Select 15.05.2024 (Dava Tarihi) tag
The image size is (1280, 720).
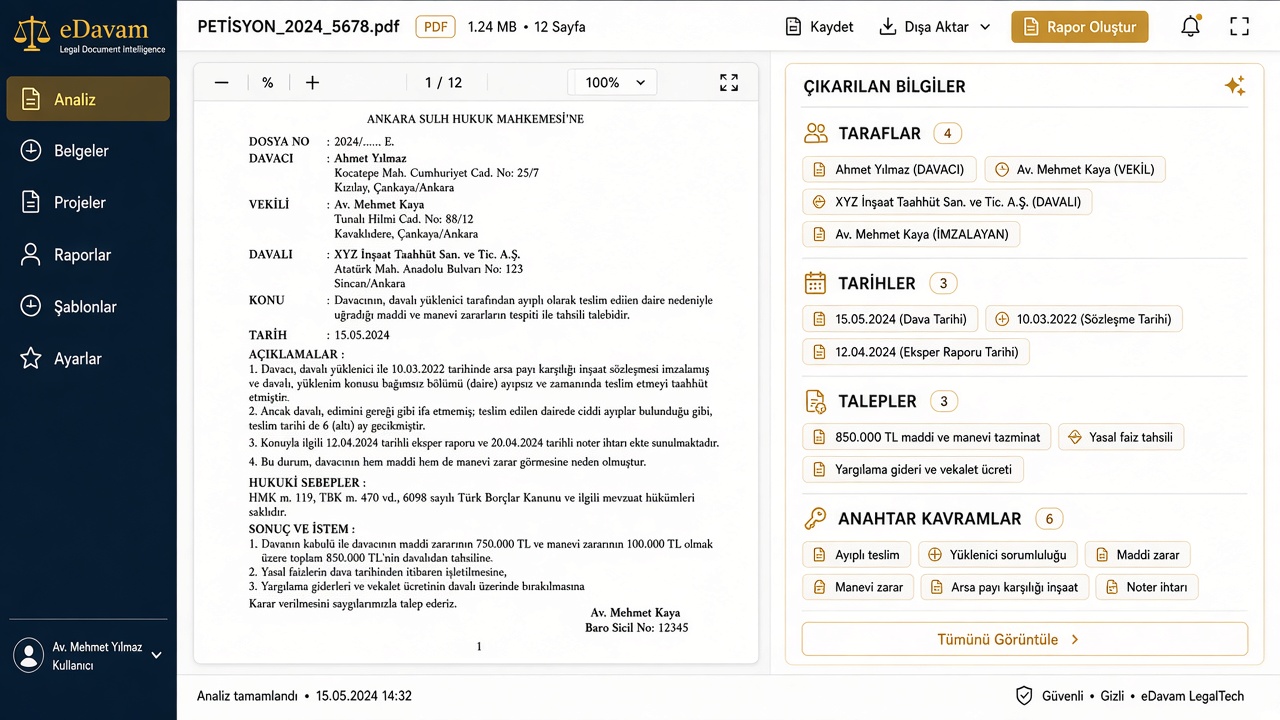coord(890,320)
